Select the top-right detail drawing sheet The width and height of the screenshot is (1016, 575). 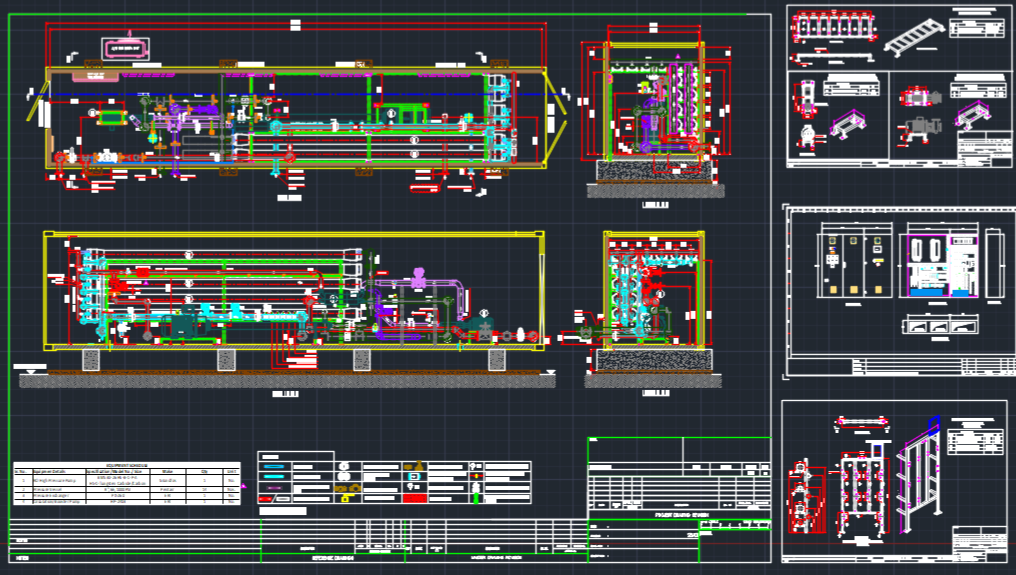click(x=898, y=86)
